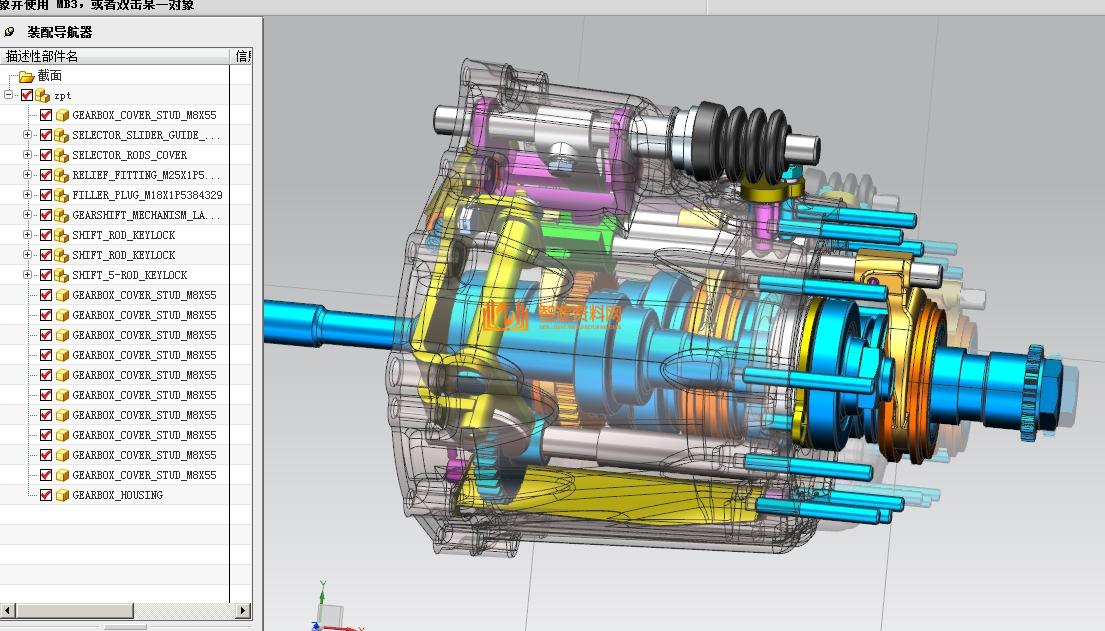
Task: Click the navigator scroll-right arrow
Action: [243, 610]
